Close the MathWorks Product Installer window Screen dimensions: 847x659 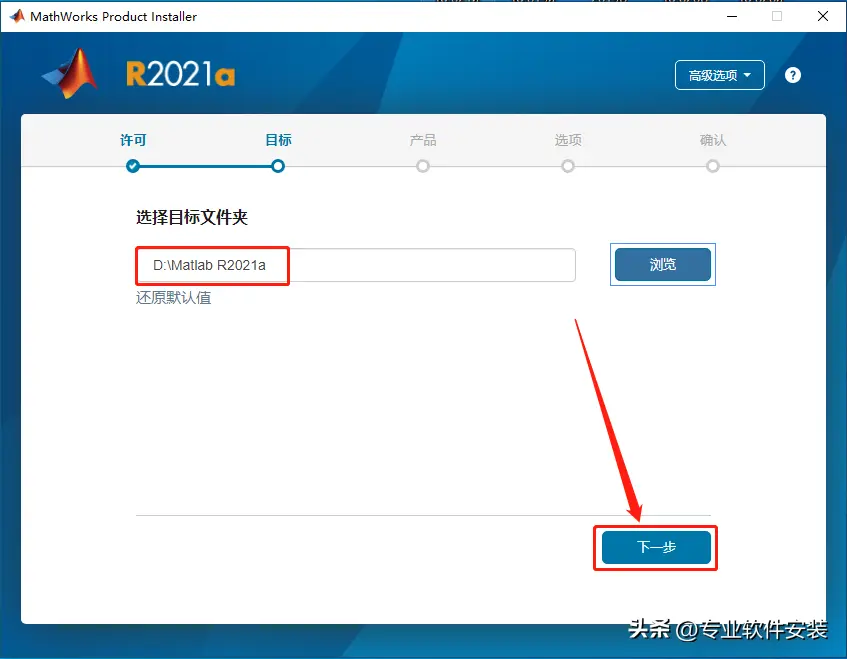point(823,16)
